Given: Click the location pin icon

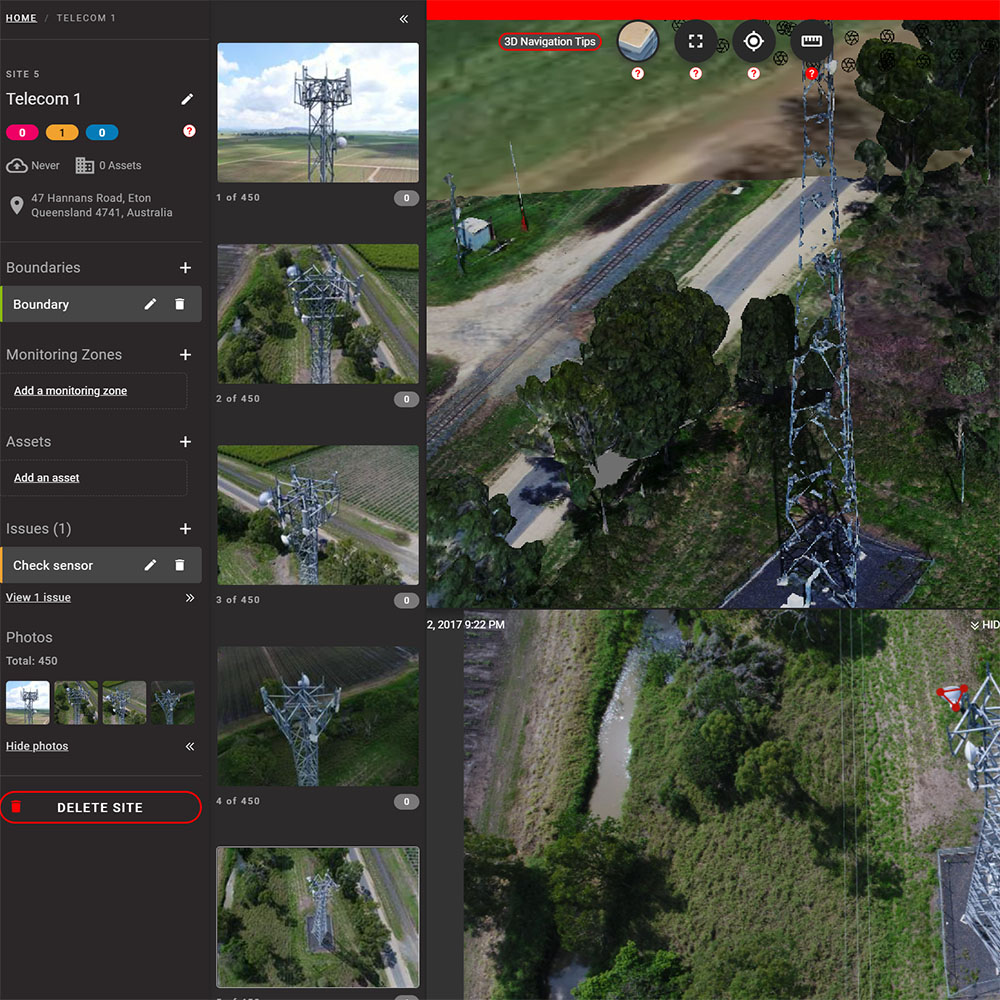Looking at the screenshot, I should click(x=17, y=205).
